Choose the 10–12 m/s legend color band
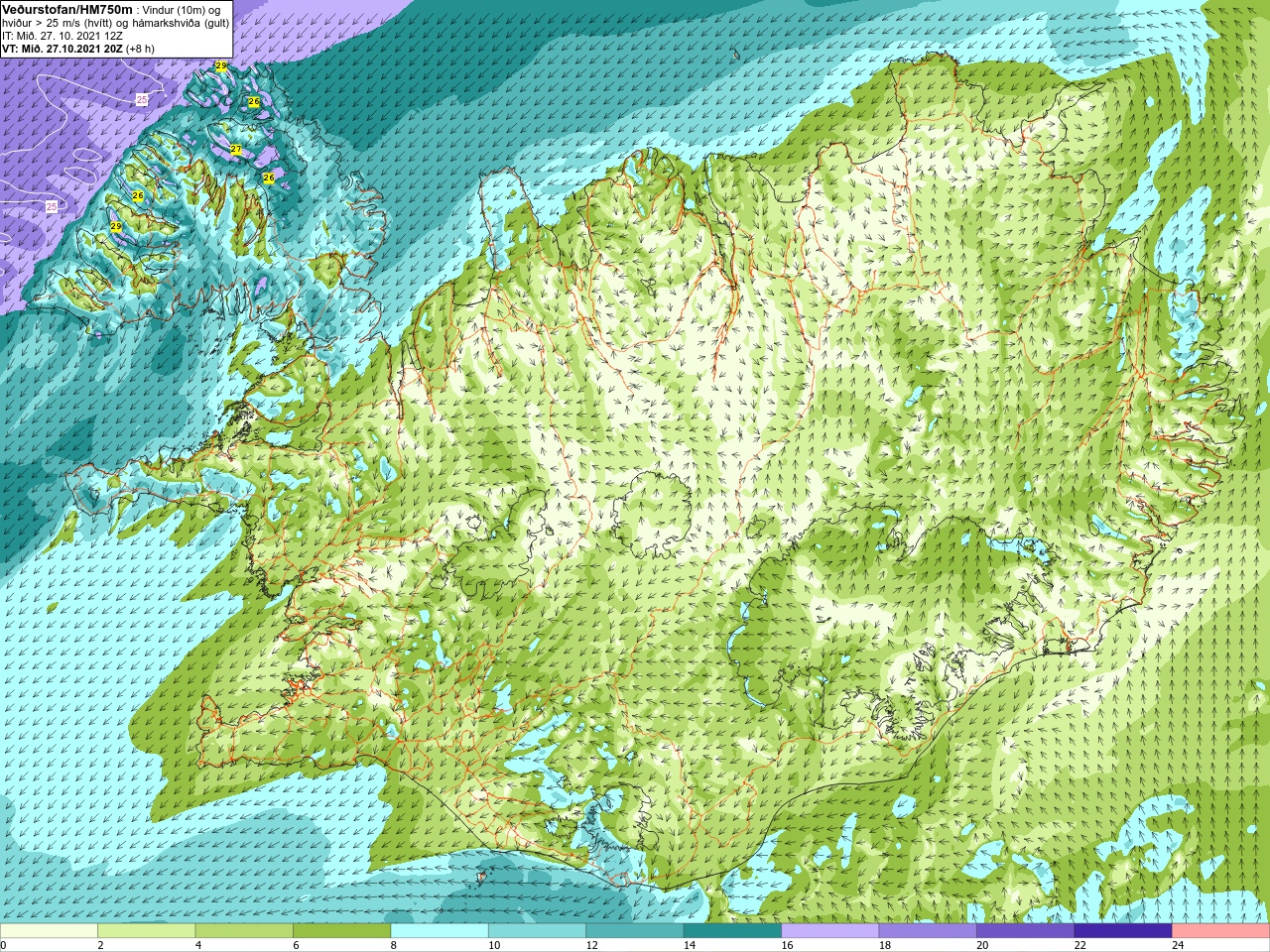Viewport: 1270px width, 952px height. pyautogui.click(x=537, y=931)
